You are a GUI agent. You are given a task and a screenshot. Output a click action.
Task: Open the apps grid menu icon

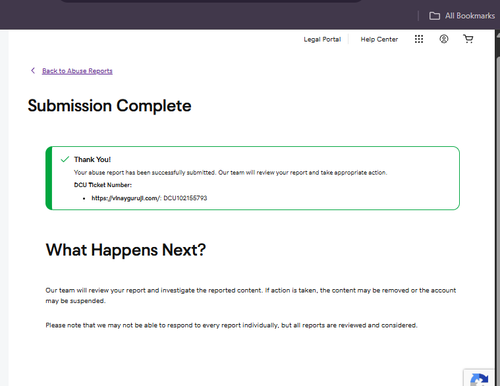point(419,39)
